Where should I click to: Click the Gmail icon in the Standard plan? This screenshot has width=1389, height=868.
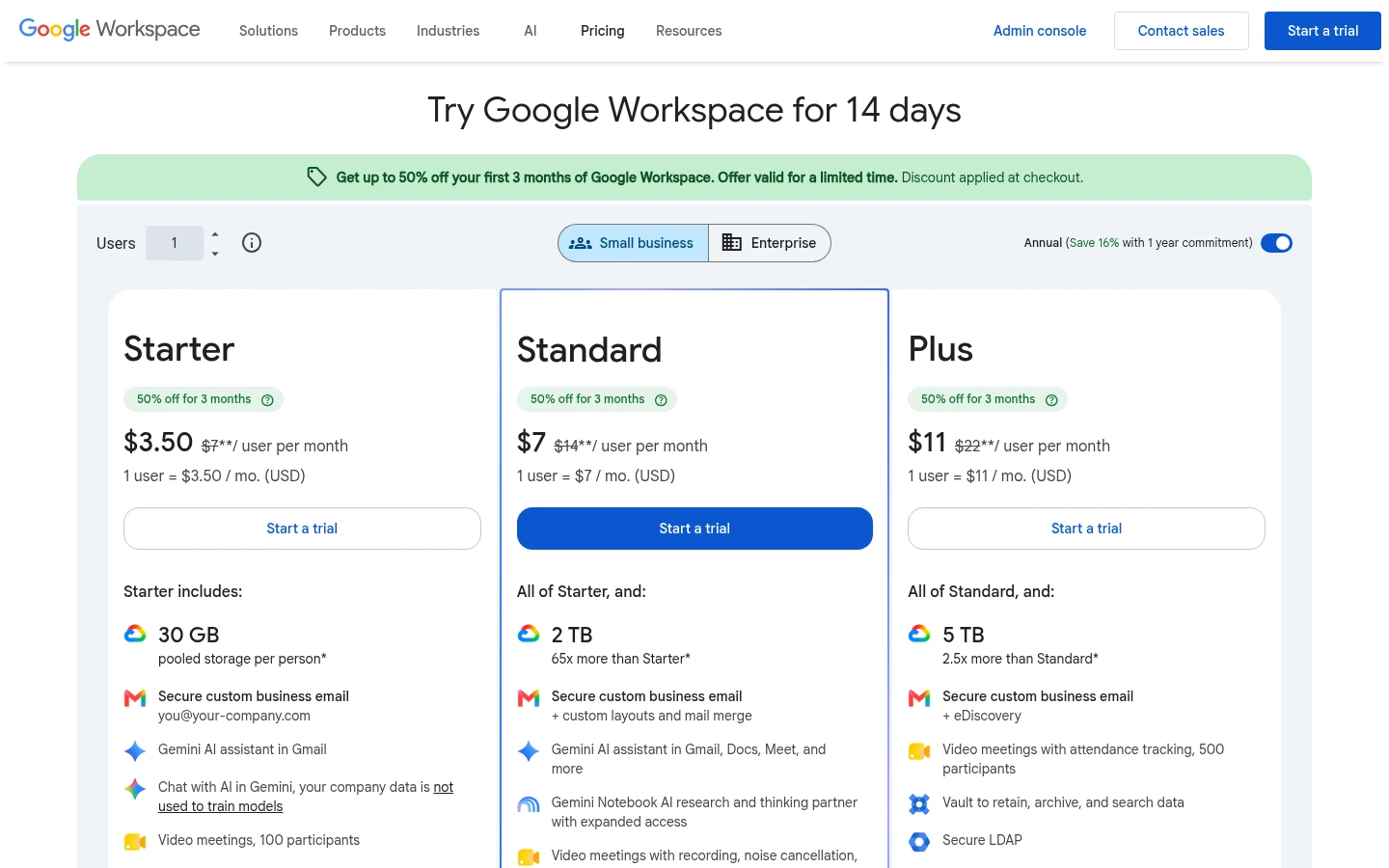(529, 697)
